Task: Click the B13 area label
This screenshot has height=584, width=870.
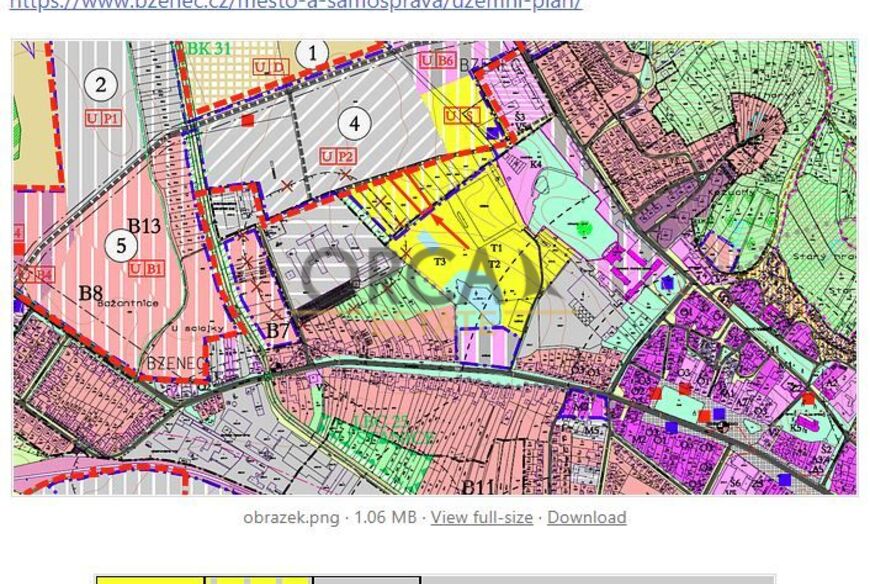Action: click(x=143, y=226)
